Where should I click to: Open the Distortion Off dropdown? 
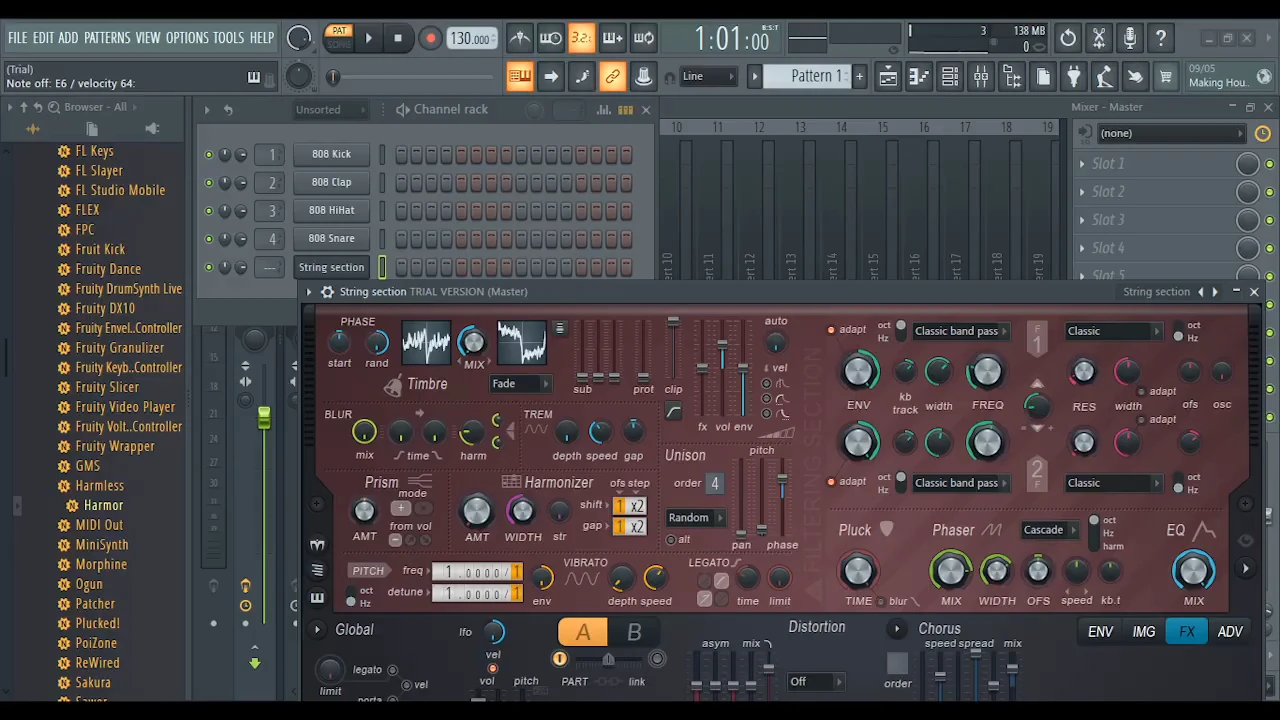tap(816, 682)
